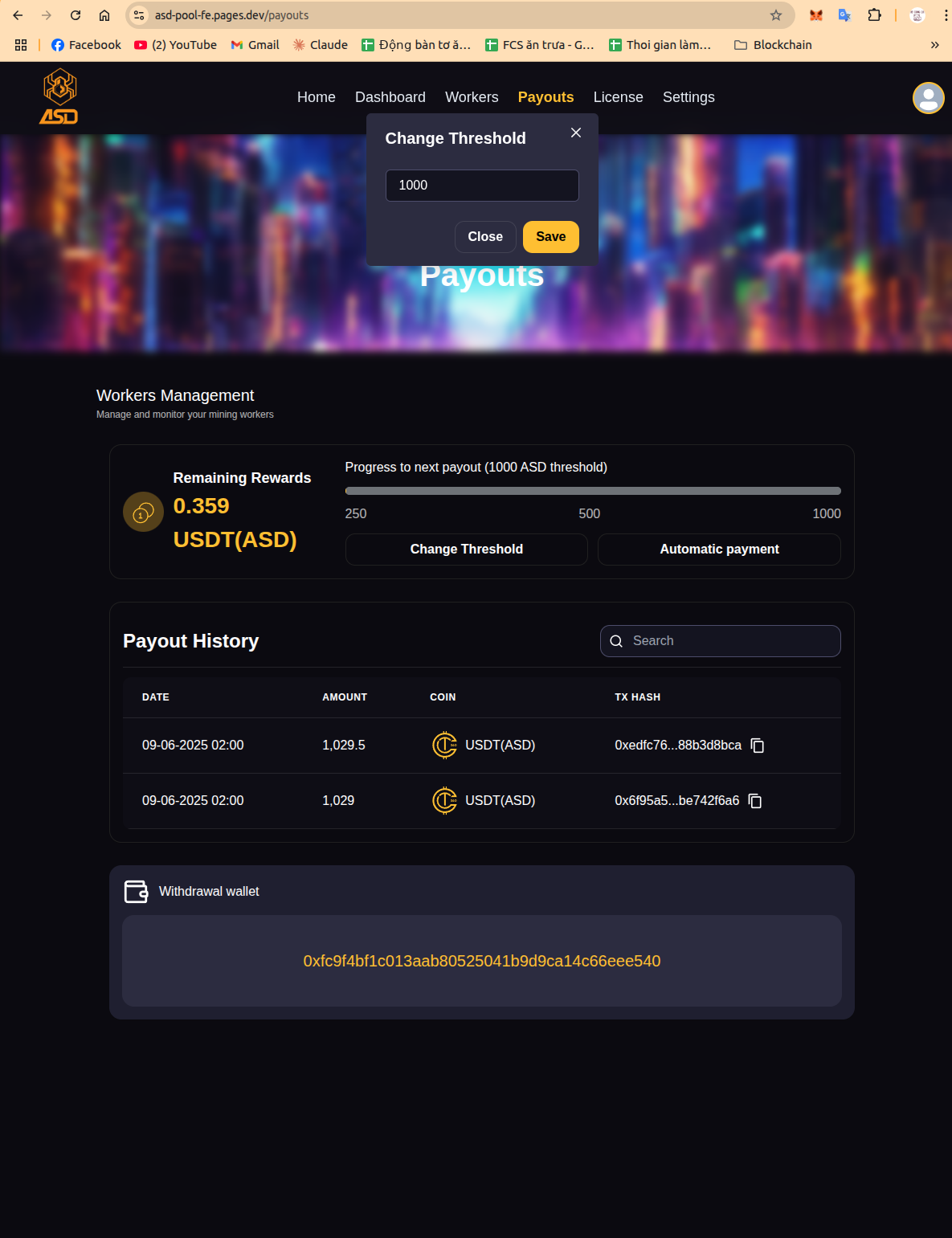952x1238 pixels.
Task: Click the ASD pool logo
Action: (x=59, y=96)
